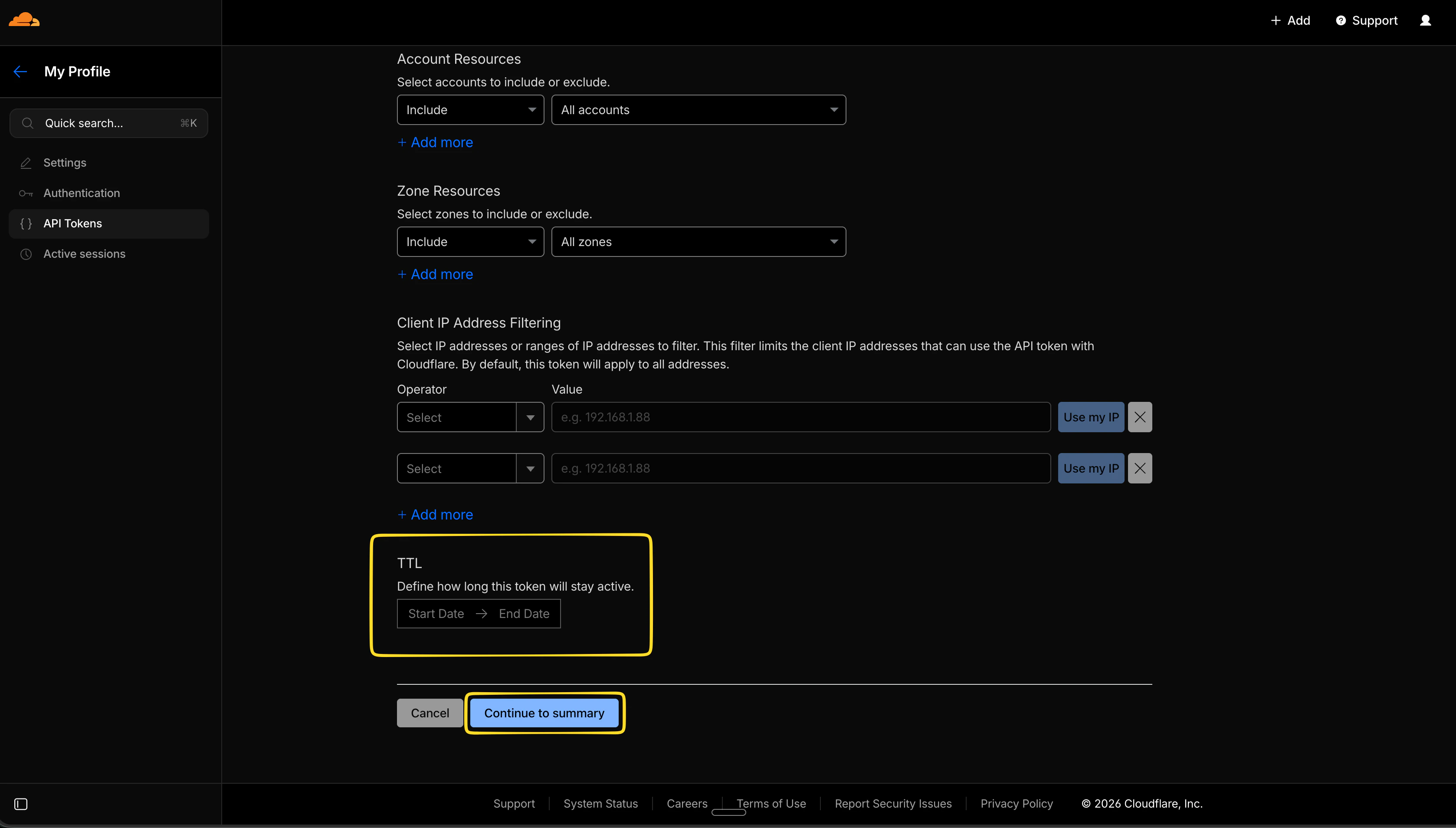Click the Active sessions clock icon
The height and width of the screenshot is (828, 1456).
coord(26,254)
